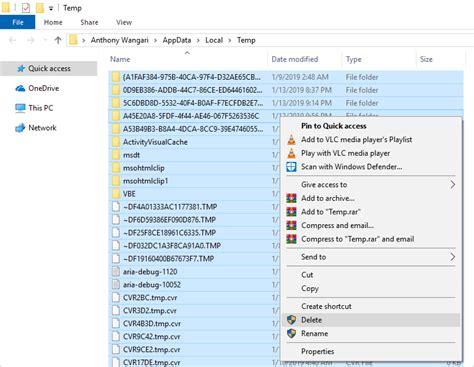Choose Cut from the context menu
The width and height of the screenshot is (474, 367).
click(x=371, y=275)
